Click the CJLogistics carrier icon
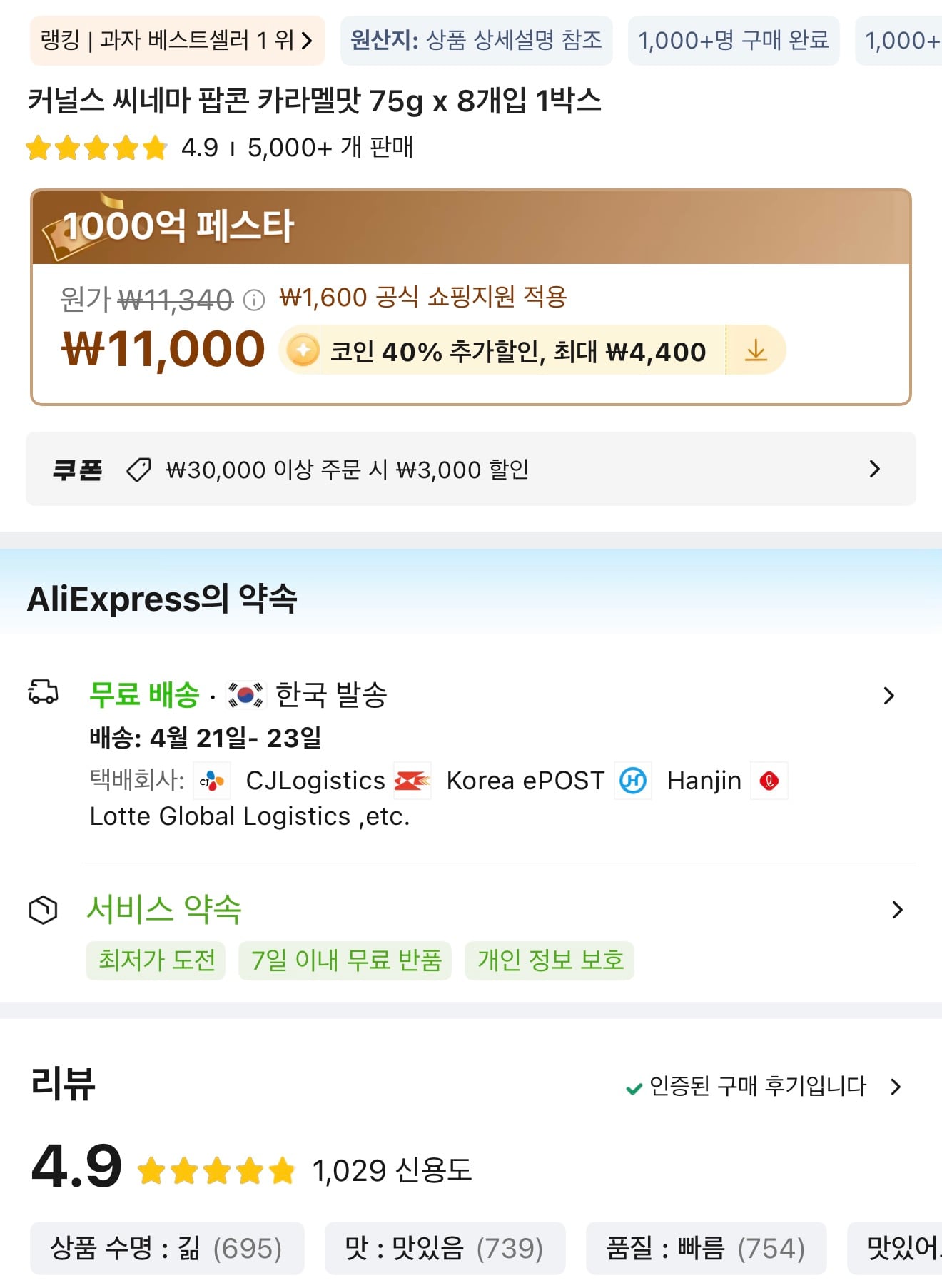The image size is (942, 1288). (x=213, y=781)
